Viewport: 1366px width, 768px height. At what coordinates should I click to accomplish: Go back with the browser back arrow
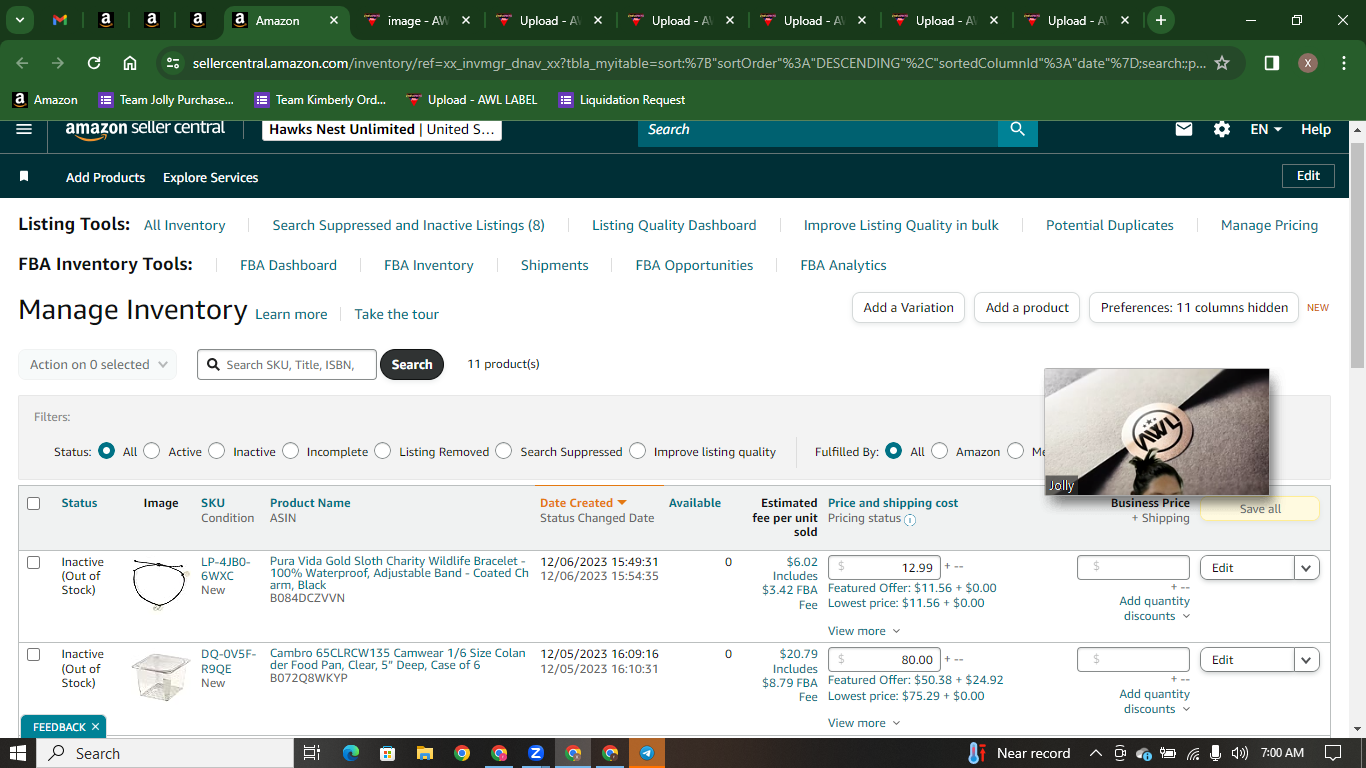tap(23, 63)
